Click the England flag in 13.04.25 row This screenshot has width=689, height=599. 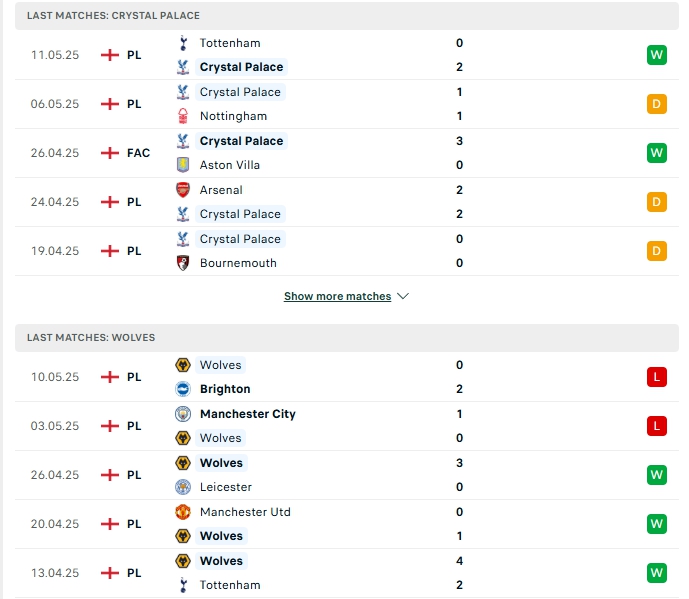click(110, 573)
